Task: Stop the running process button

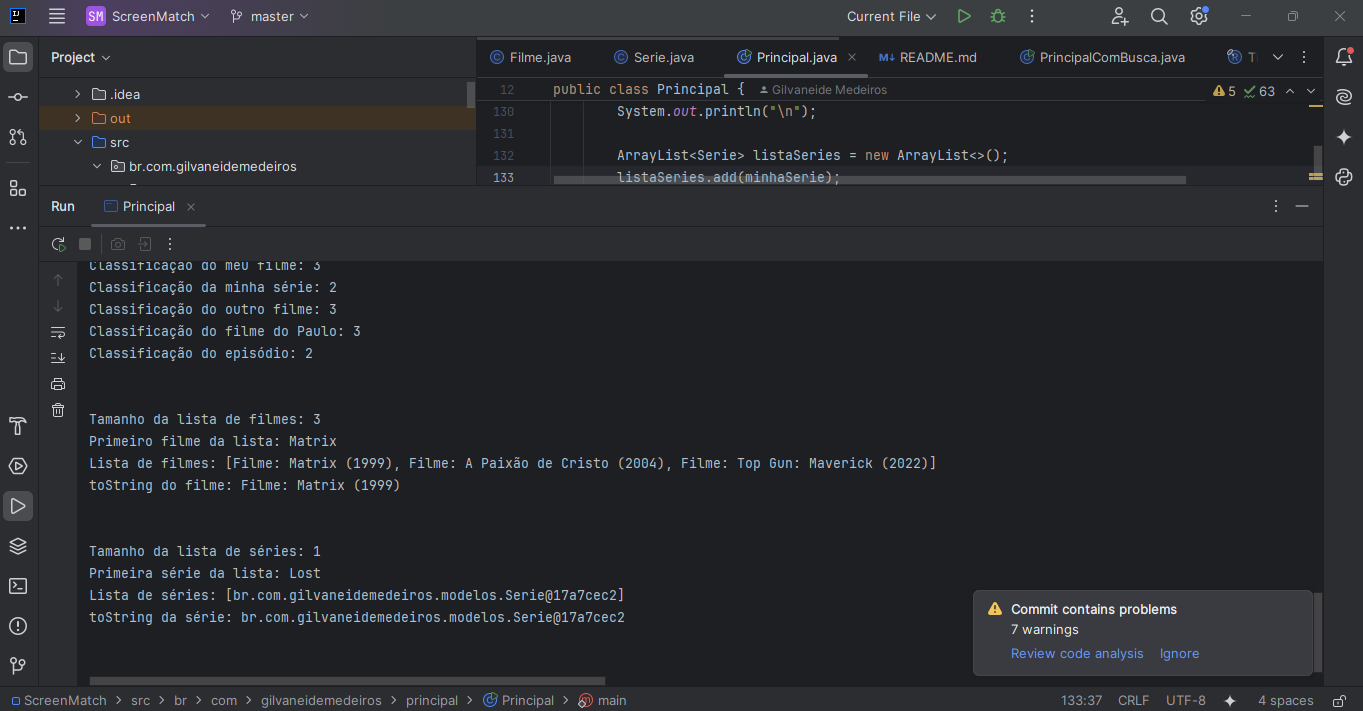Action: (85, 244)
